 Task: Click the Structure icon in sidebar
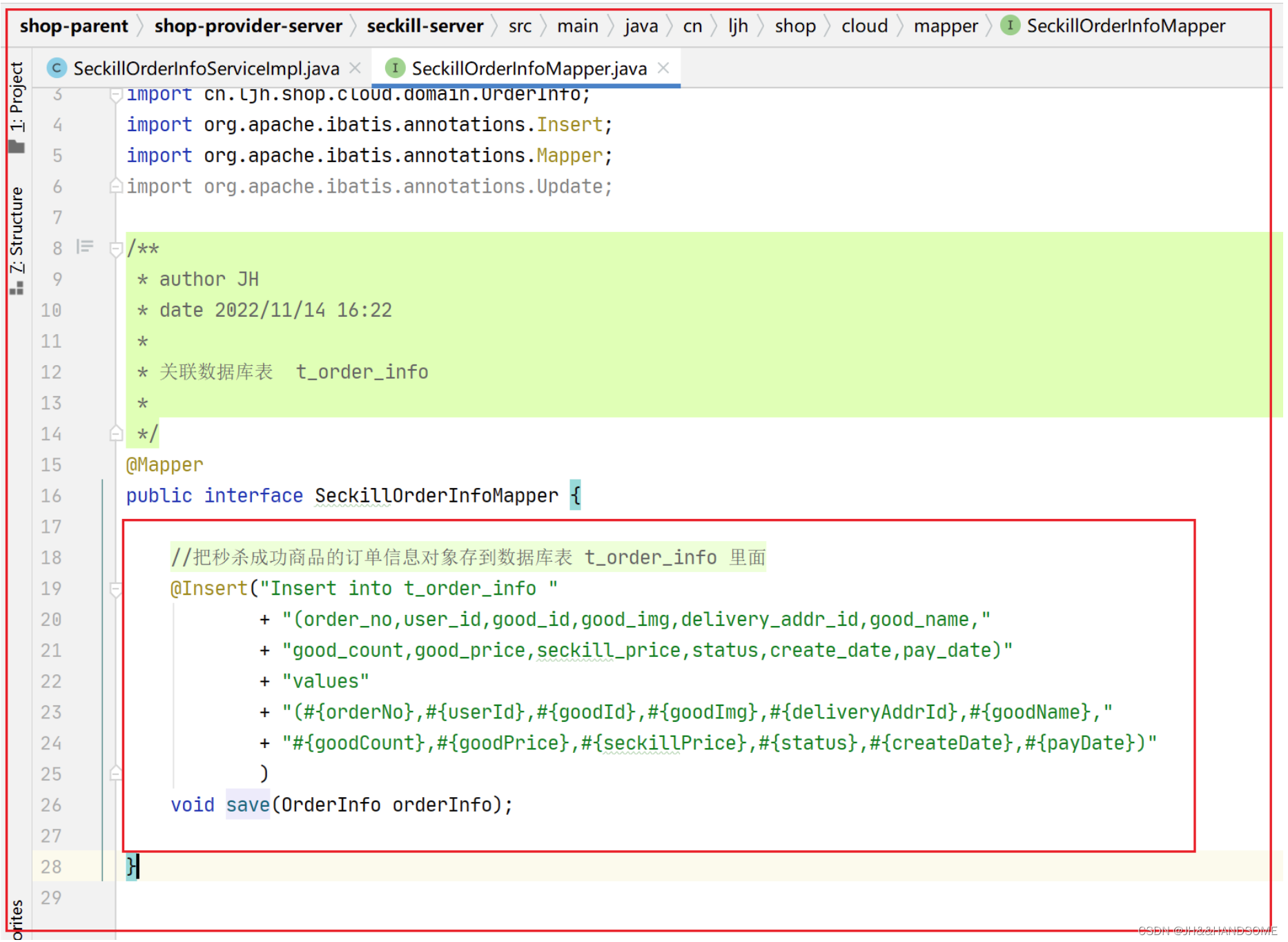[x=17, y=288]
